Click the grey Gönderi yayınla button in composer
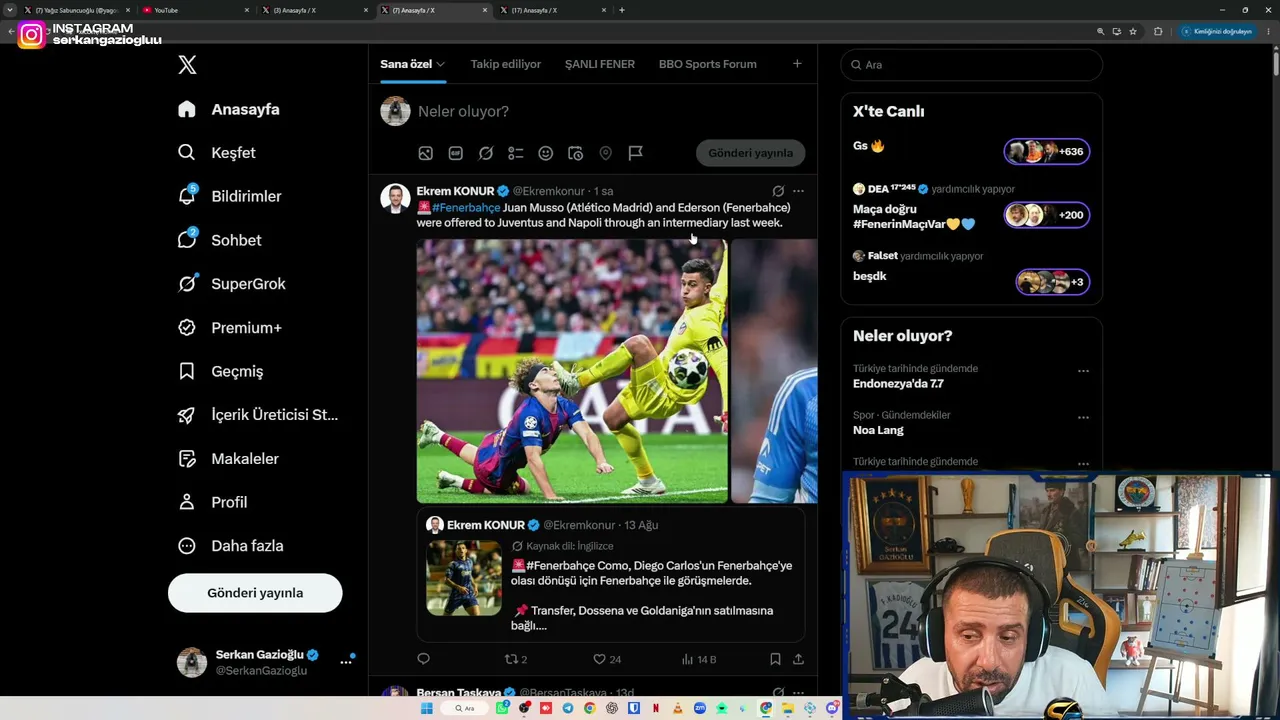The height and width of the screenshot is (720, 1280). [x=751, y=153]
